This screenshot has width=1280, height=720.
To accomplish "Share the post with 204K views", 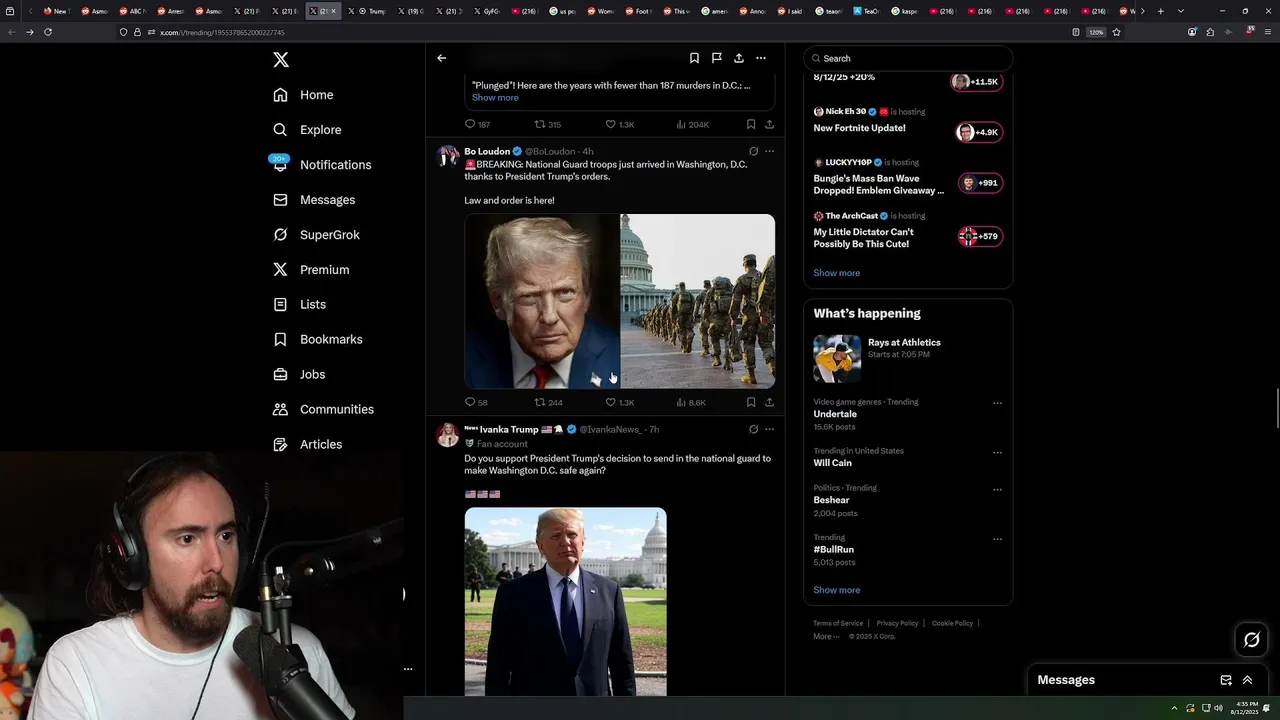I will (769, 124).
